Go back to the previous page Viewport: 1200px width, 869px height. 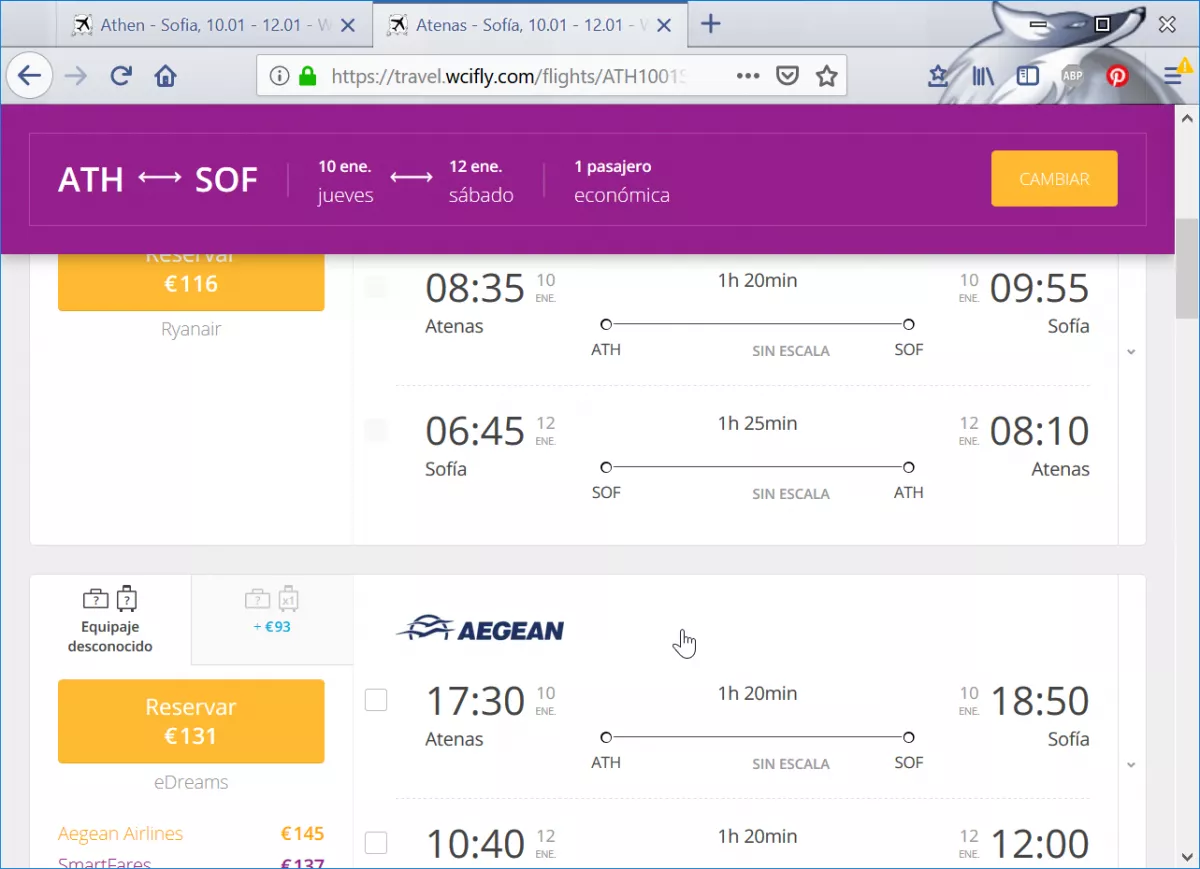point(29,76)
